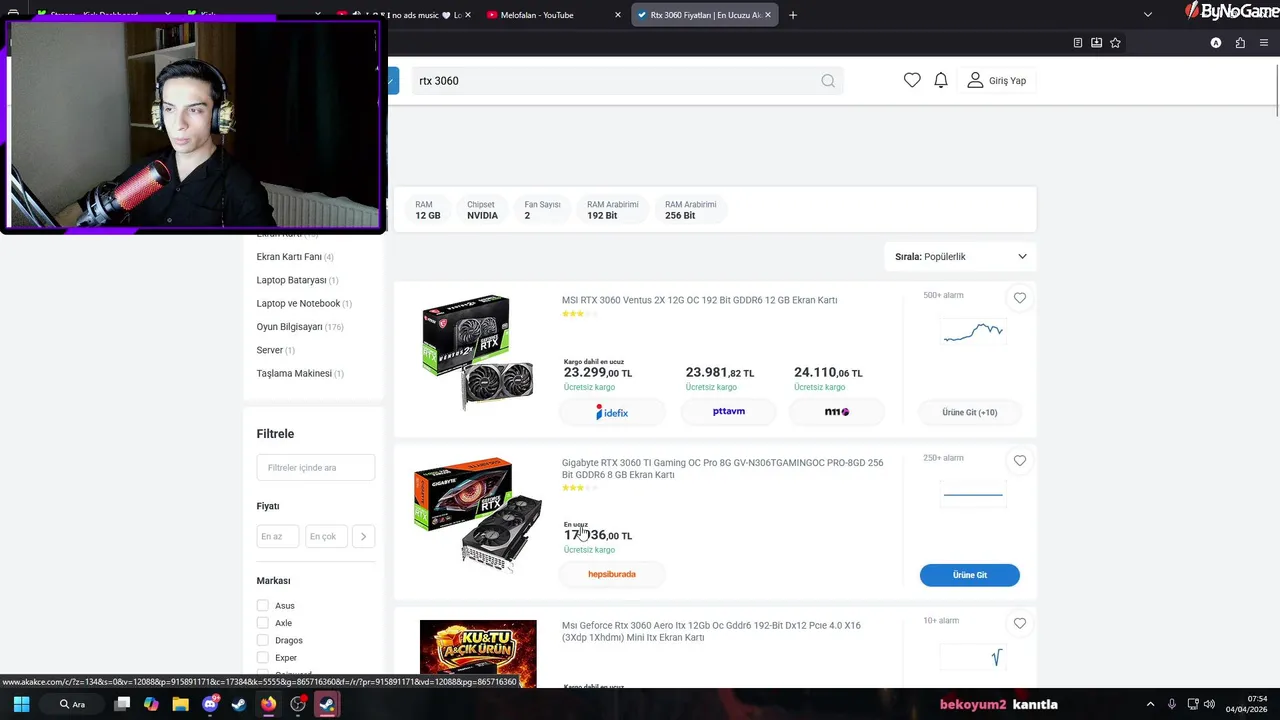The width and height of the screenshot is (1280, 720).
Task: Open the favorites heart icon in site header
Action: coord(912,80)
